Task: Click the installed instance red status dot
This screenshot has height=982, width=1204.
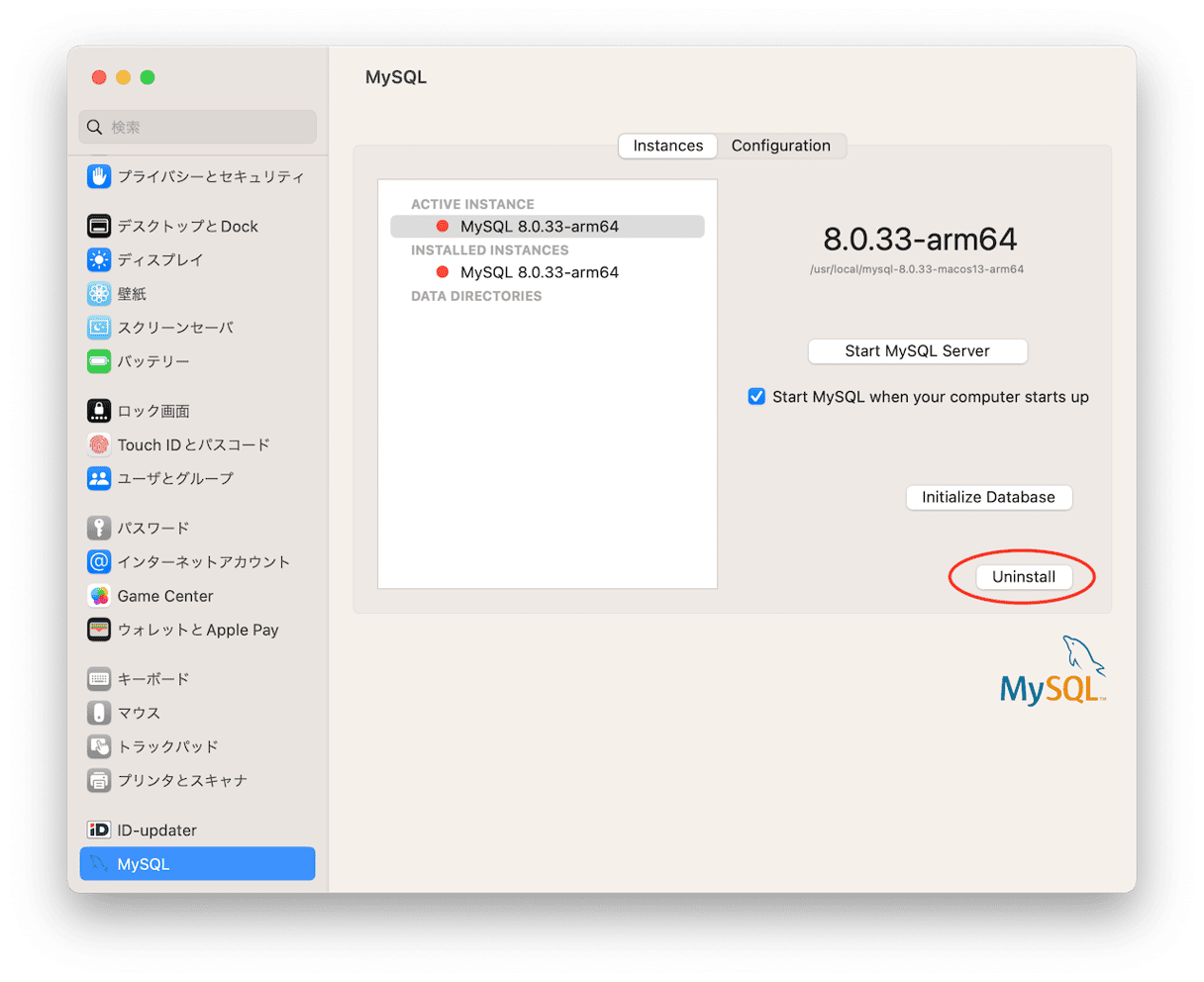Action: [x=443, y=272]
